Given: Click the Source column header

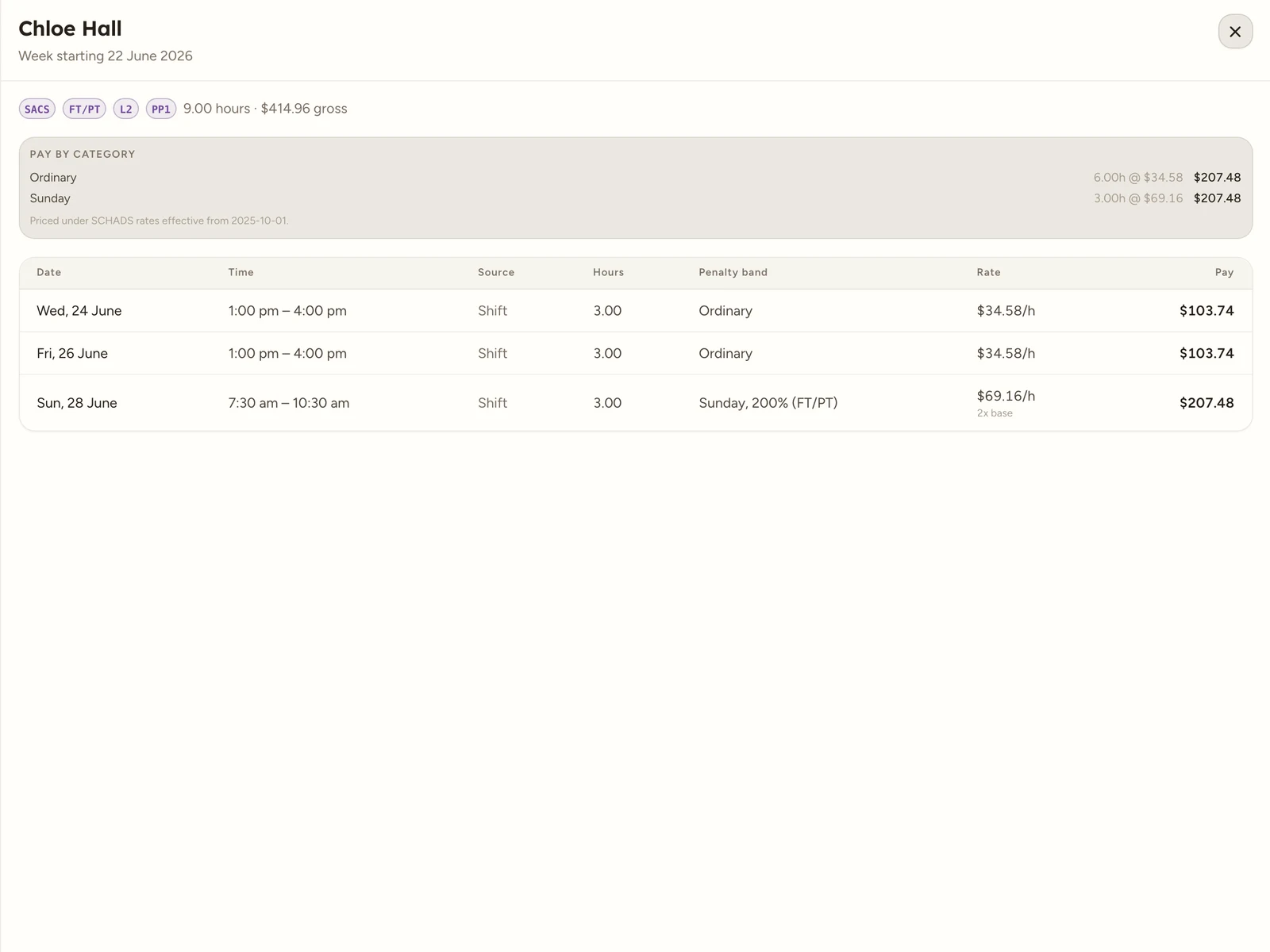Looking at the screenshot, I should pyautogui.click(x=496, y=272).
